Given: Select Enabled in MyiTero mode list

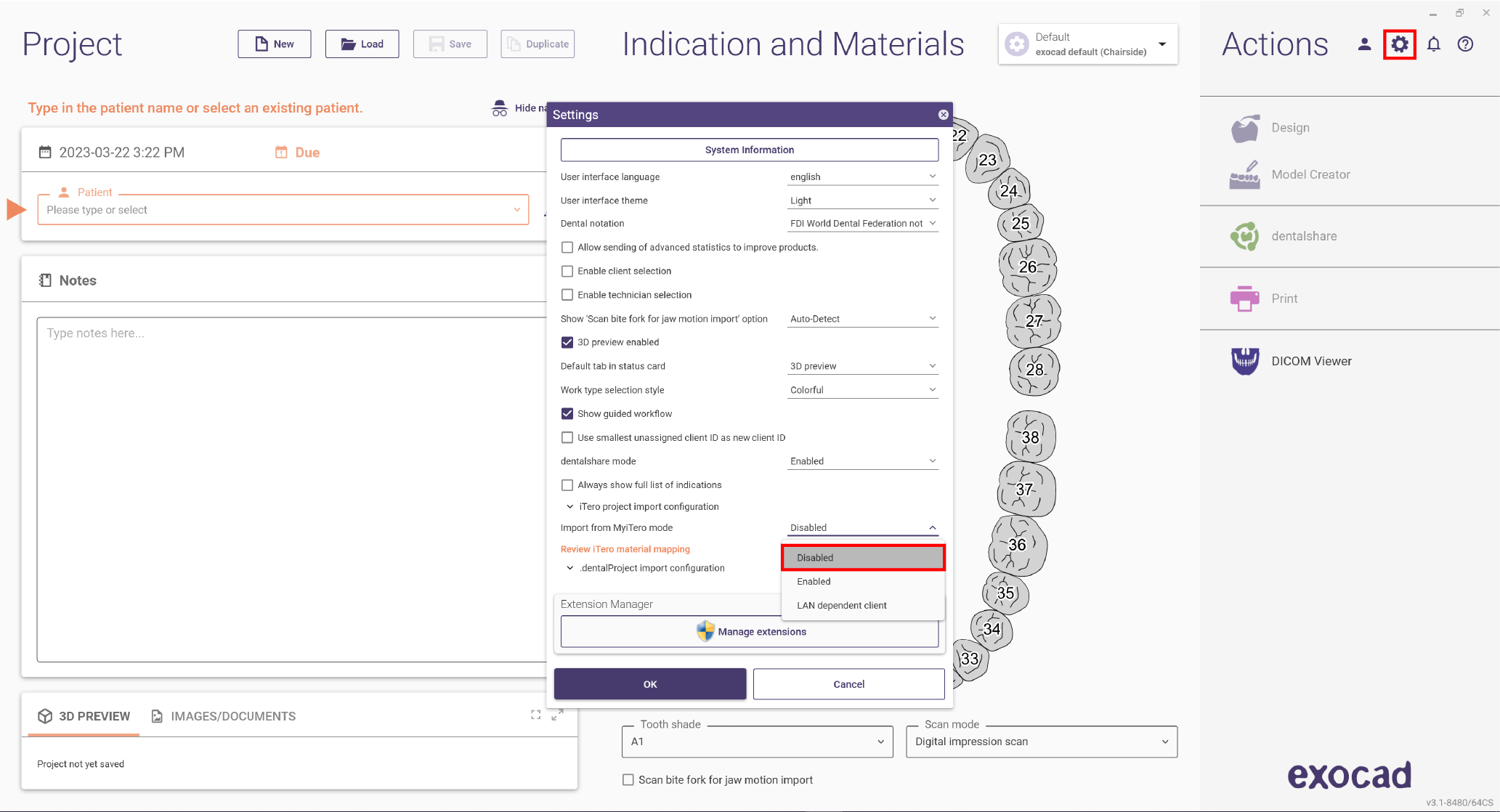Looking at the screenshot, I should click(863, 582).
